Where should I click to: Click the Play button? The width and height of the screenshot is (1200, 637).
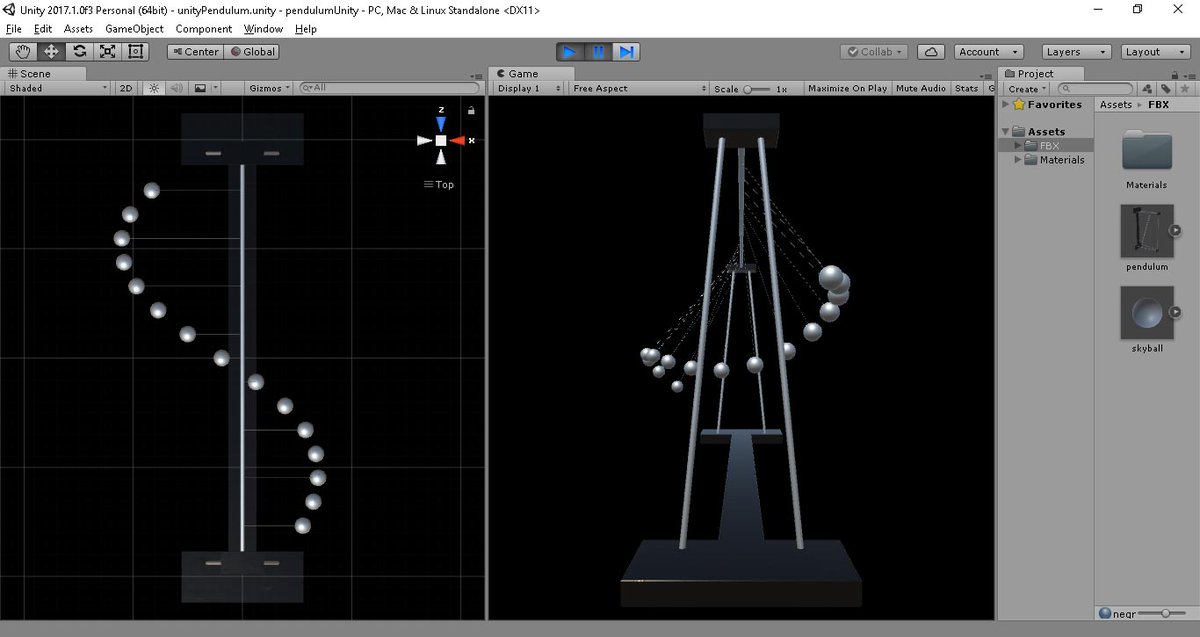point(570,51)
